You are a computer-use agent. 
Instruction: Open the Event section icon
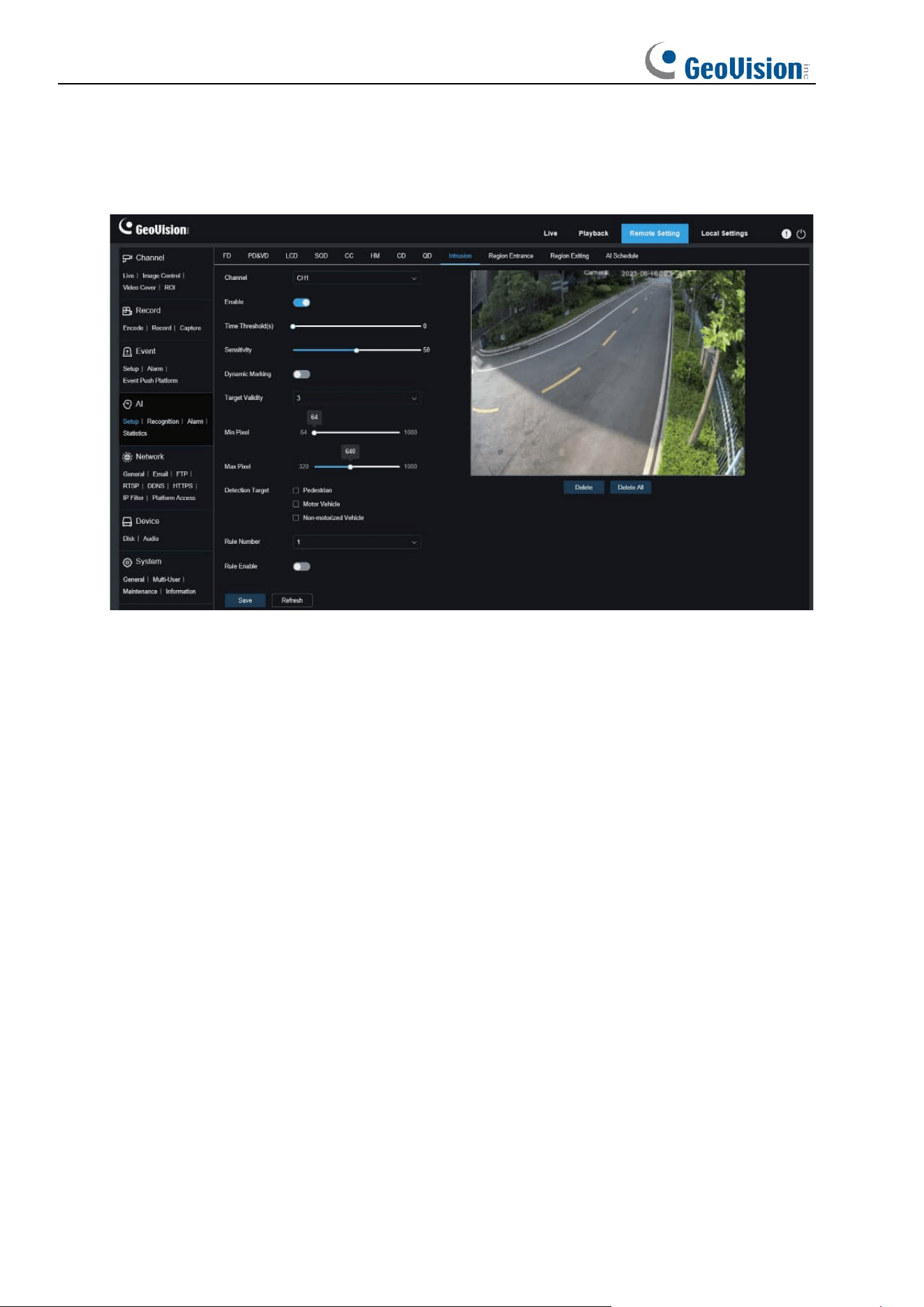[x=127, y=352]
